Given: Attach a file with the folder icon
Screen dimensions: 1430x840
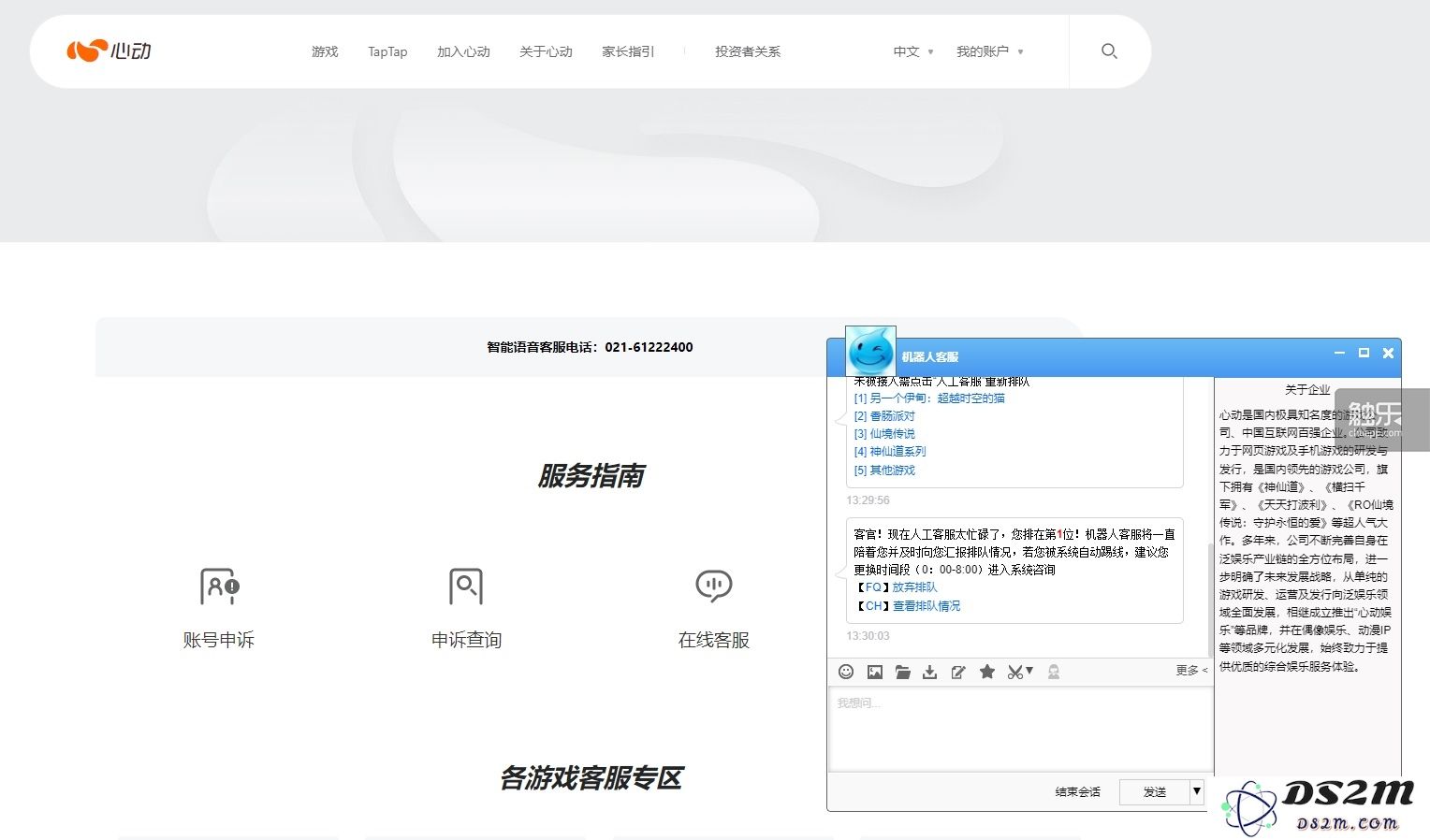Looking at the screenshot, I should tap(902, 672).
